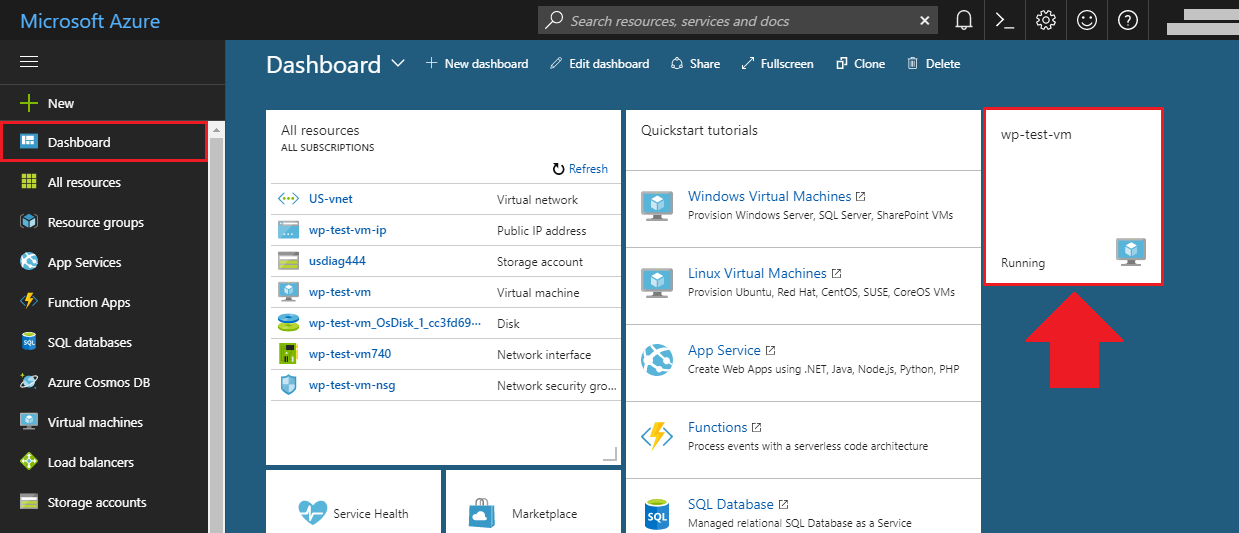Click the Virtual machines monitor icon
This screenshot has height=533, width=1239.
click(29, 422)
